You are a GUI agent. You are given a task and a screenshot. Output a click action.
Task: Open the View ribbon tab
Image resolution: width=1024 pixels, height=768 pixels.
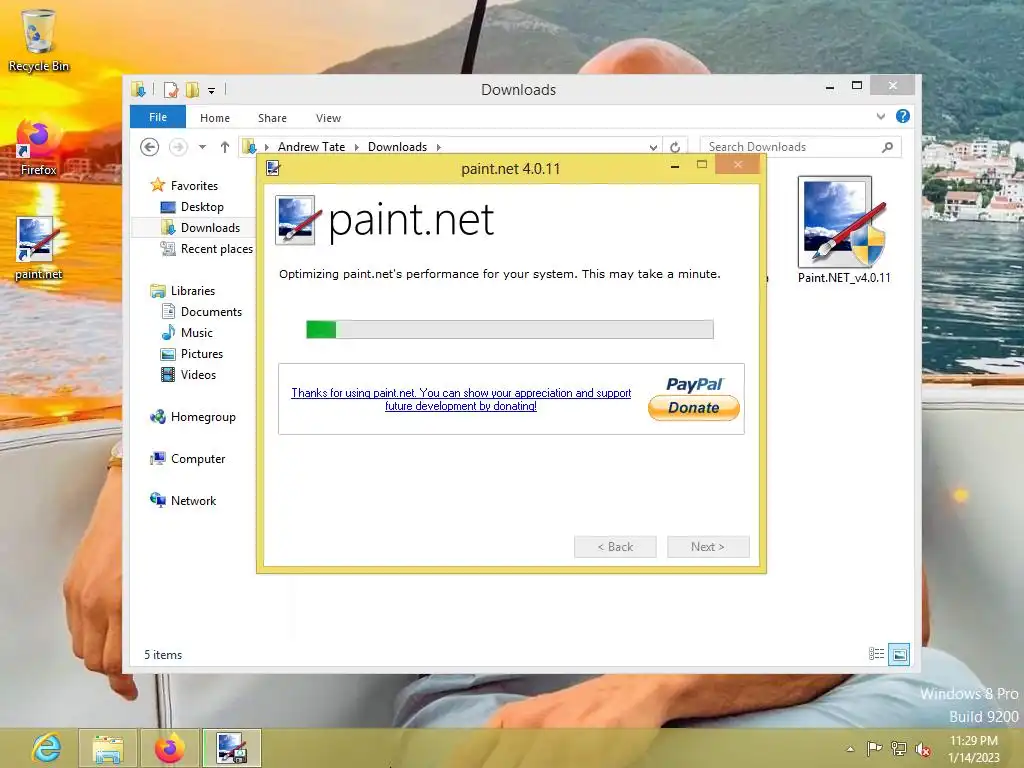328,118
